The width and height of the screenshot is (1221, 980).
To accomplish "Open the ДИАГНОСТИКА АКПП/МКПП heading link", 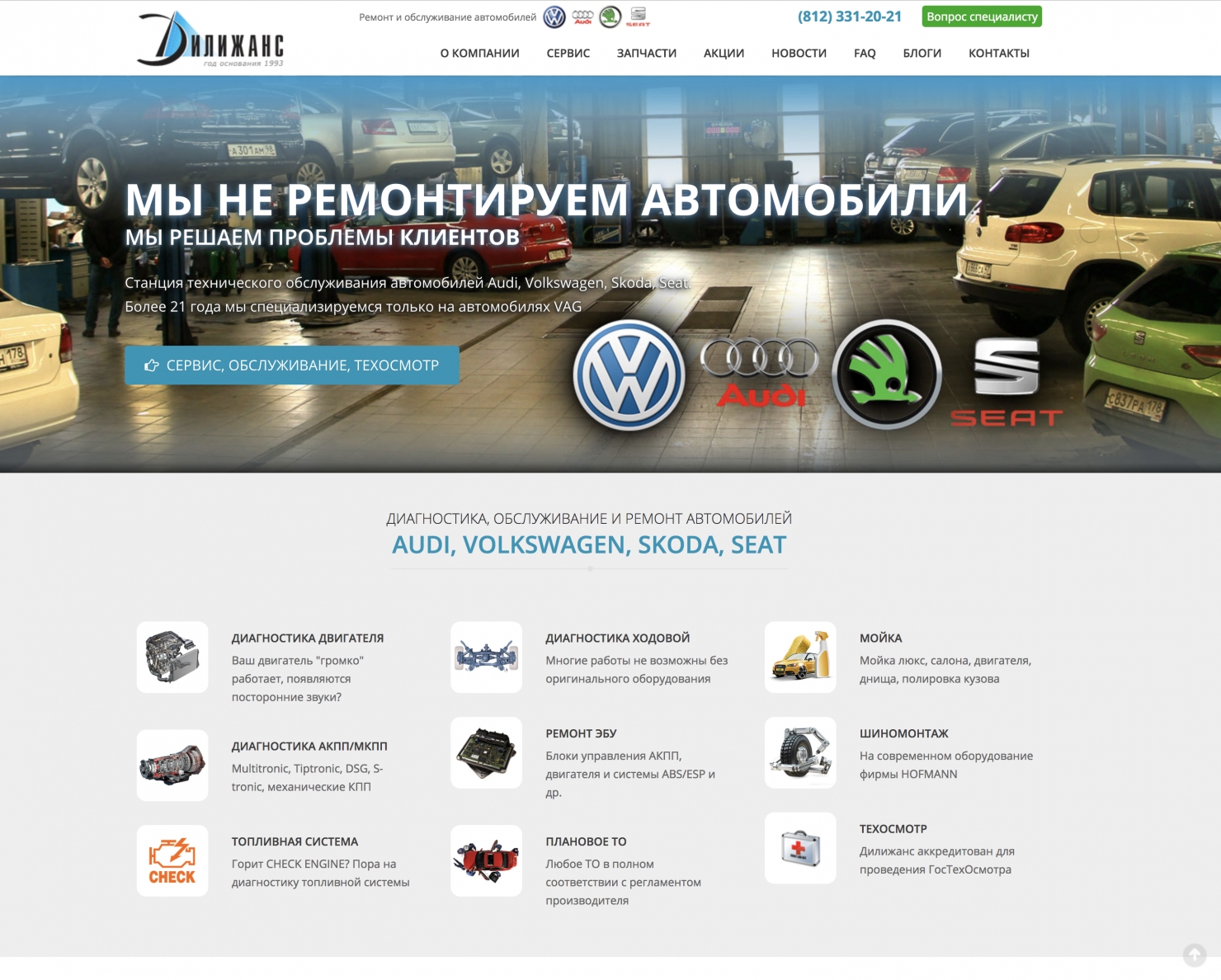I will (x=309, y=746).
